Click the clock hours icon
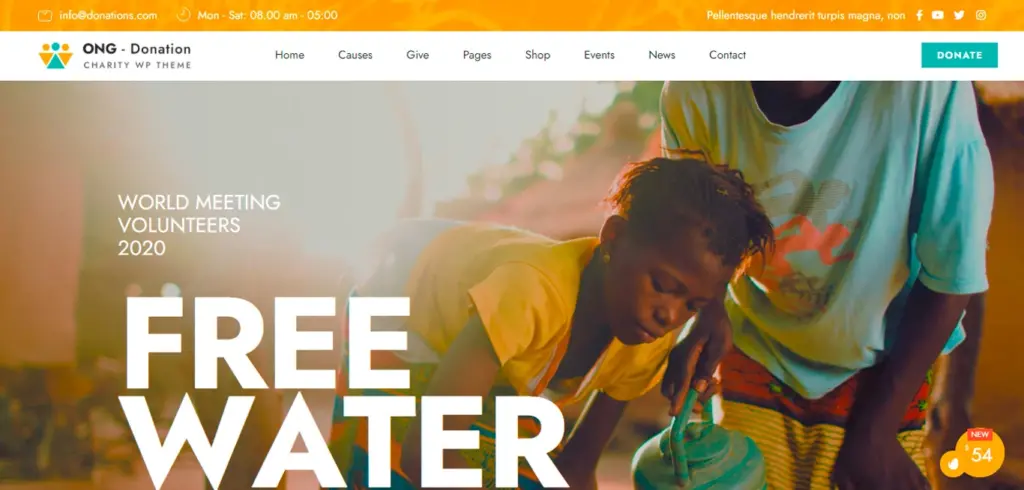The image size is (1024, 490). pos(184,14)
